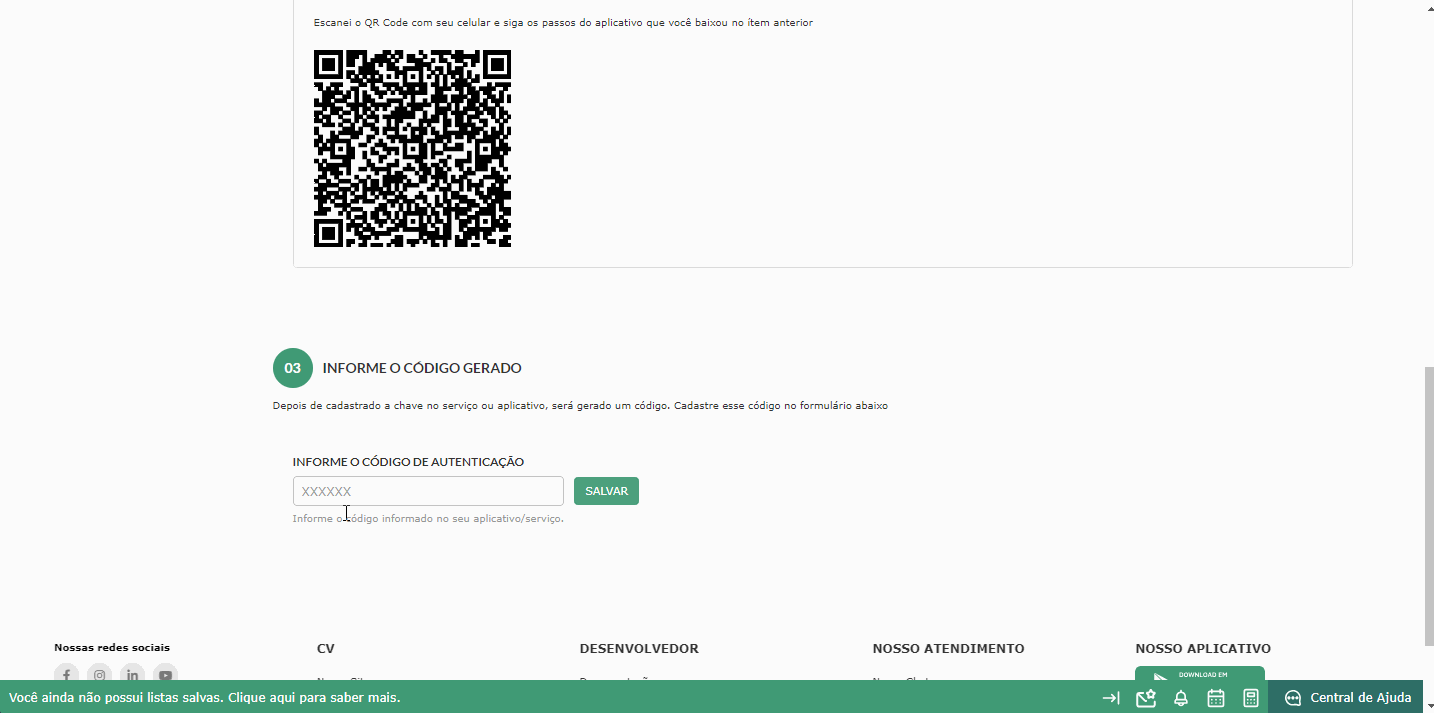Open the YouTube social icon
Viewport: 1434px width, 713px height.
pos(165,674)
